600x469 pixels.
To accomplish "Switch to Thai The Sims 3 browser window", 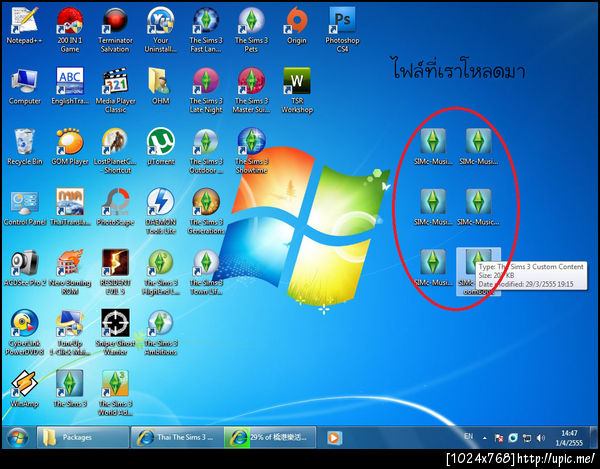I will click(x=177, y=437).
